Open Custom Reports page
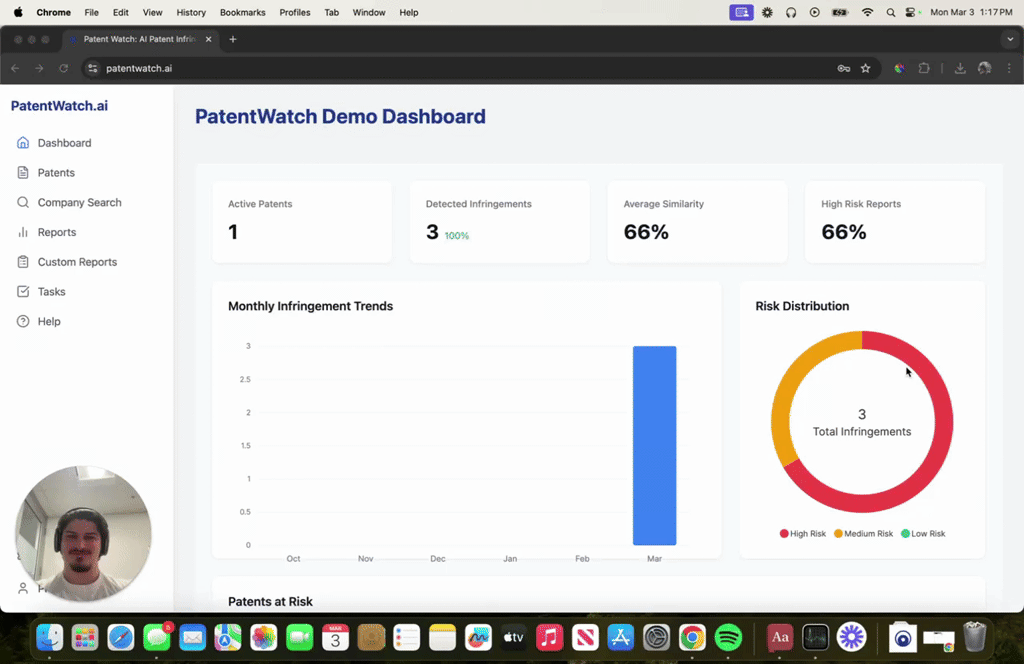Image resolution: width=1024 pixels, height=664 pixels. pyautogui.click(x=77, y=262)
